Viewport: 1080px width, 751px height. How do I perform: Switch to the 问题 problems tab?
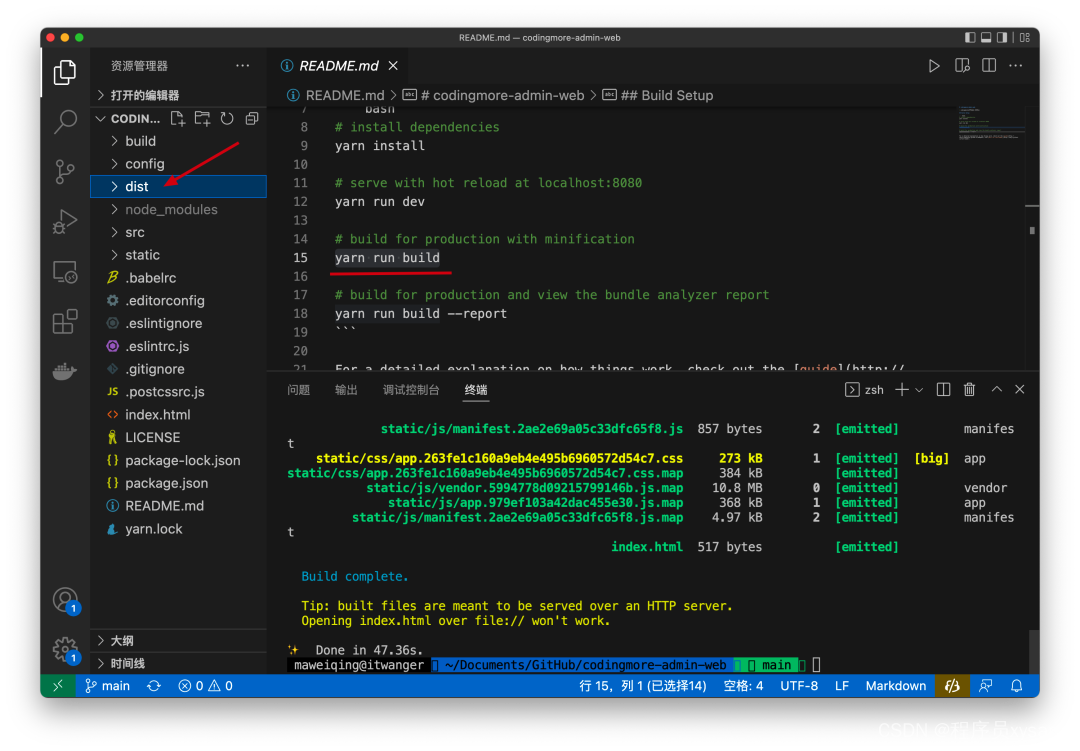298,390
